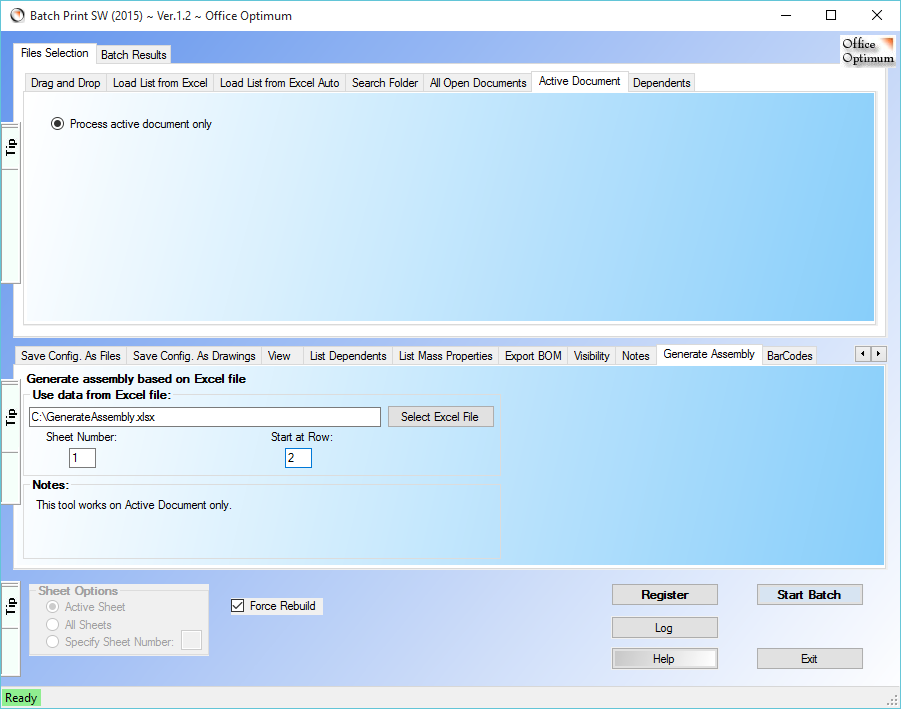Expand the bottom Tip side panel

(x=10, y=606)
